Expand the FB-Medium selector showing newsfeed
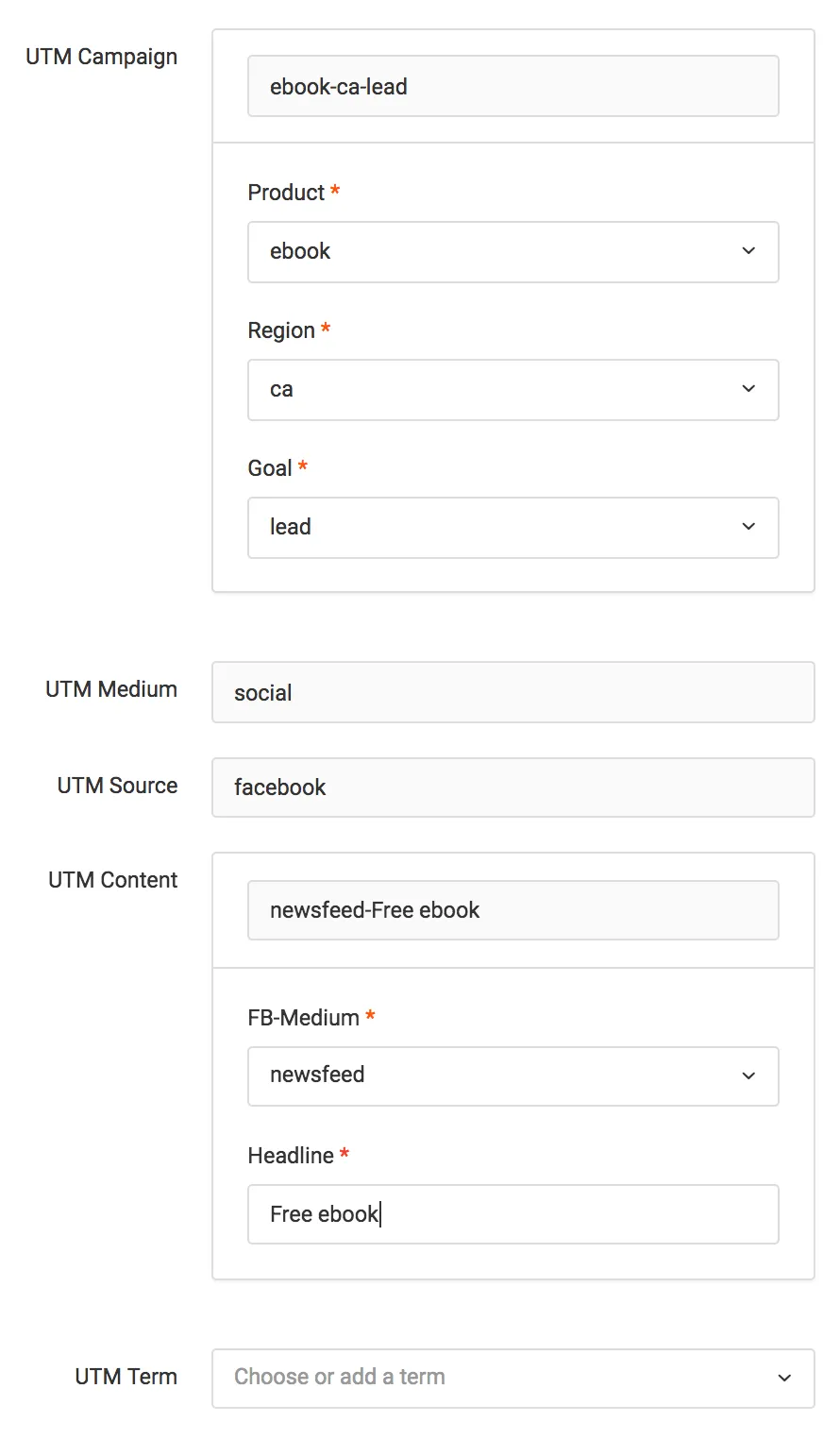 tap(512, 1075)
